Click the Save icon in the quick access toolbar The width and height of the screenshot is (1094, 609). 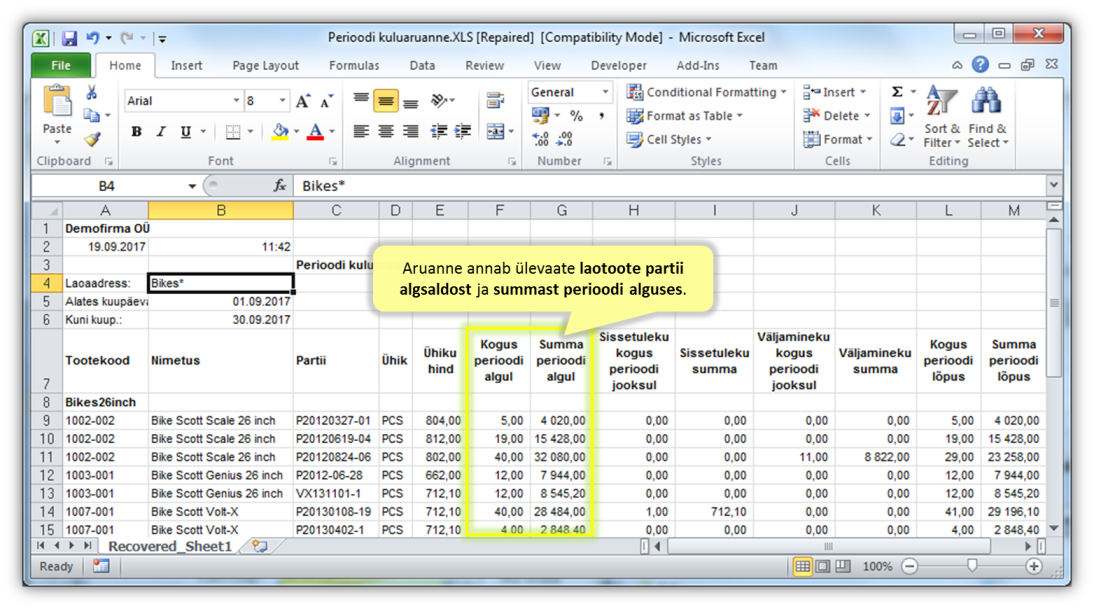click(69, 38)
